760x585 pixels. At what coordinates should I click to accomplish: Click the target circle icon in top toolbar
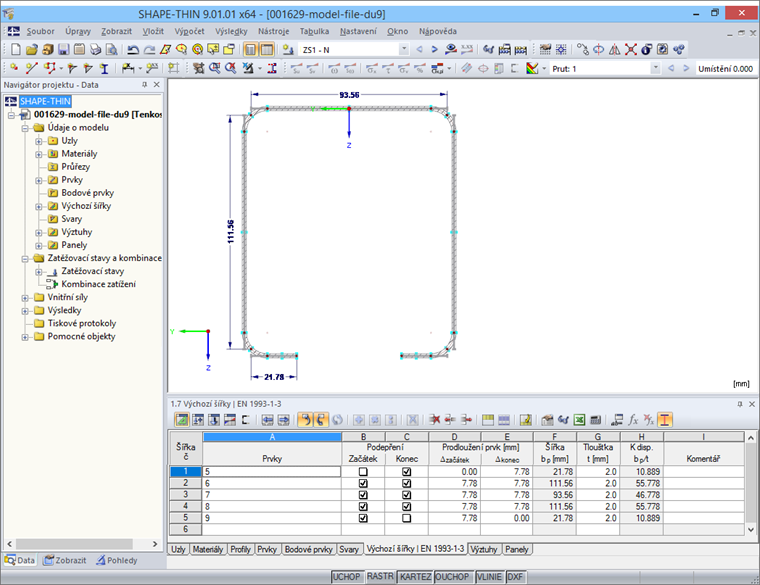[197, 49]
